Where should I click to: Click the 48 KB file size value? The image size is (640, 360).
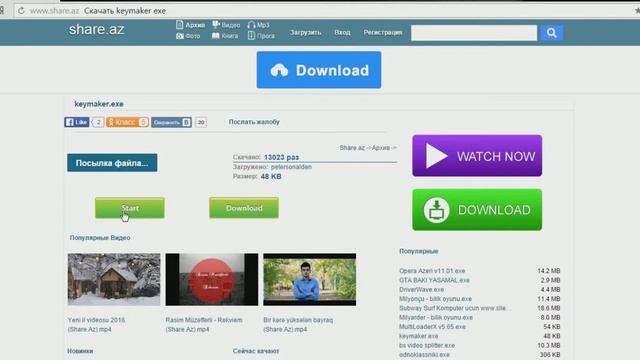click(x=271, y=176)
